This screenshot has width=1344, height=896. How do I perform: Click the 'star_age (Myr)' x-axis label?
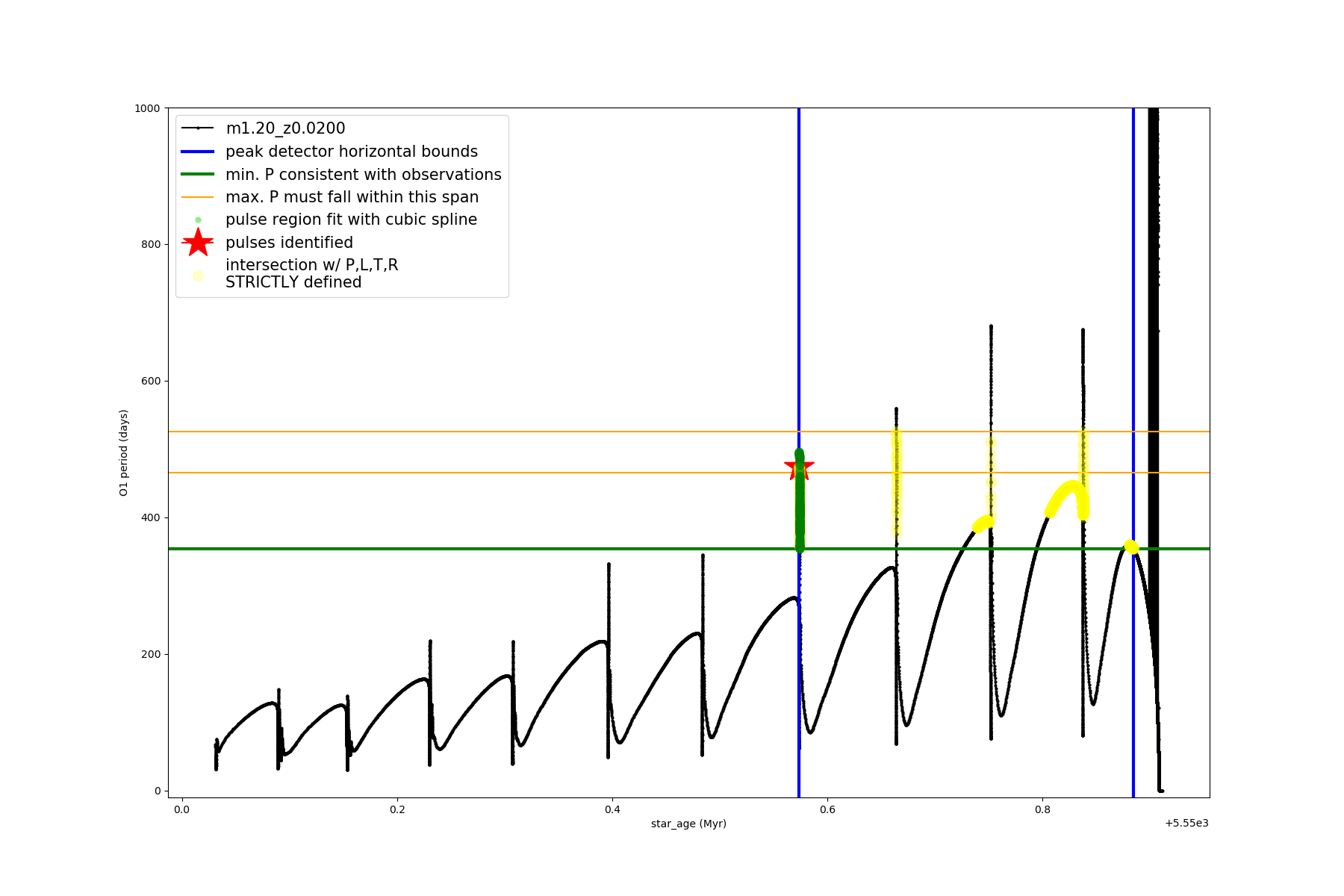tap(688, 824)
